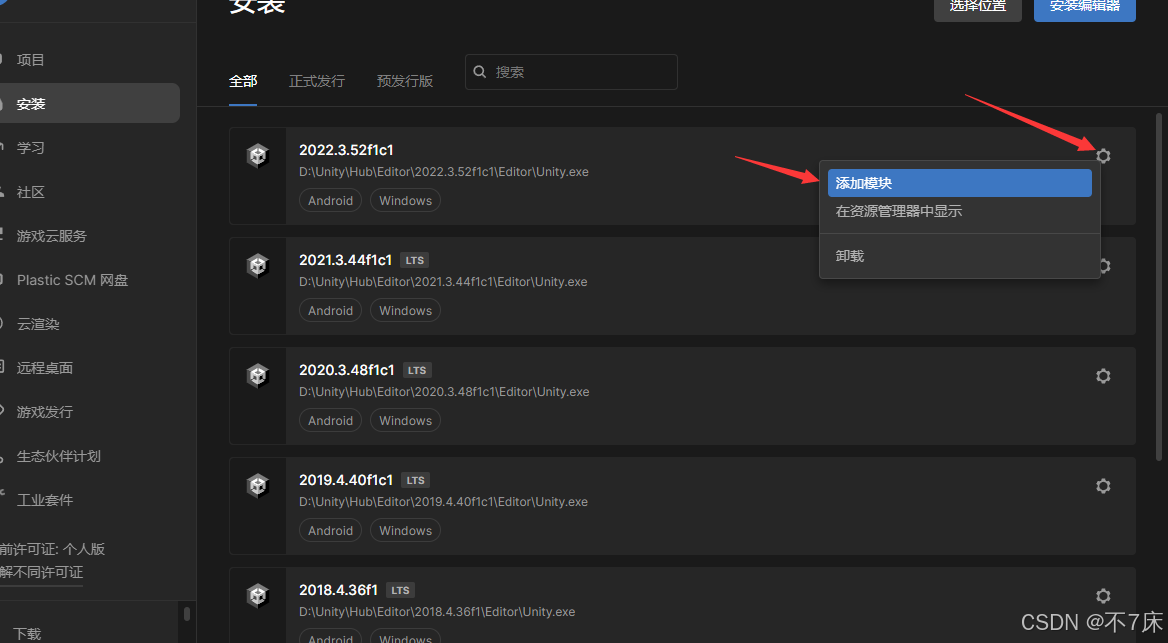The image size is (1168, 643).
Task: Click the 许可证: 个人版 license text
Action: click(52, 549)
